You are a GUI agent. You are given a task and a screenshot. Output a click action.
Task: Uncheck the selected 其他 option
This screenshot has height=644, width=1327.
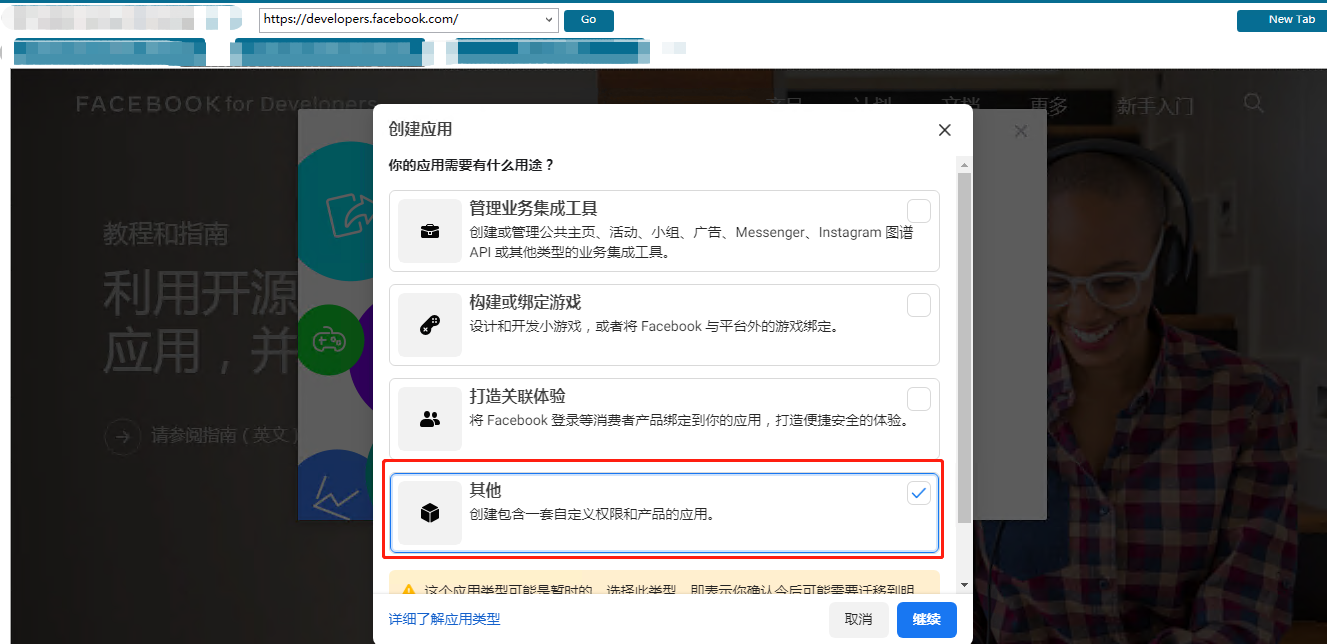click(x=918, y=492)
